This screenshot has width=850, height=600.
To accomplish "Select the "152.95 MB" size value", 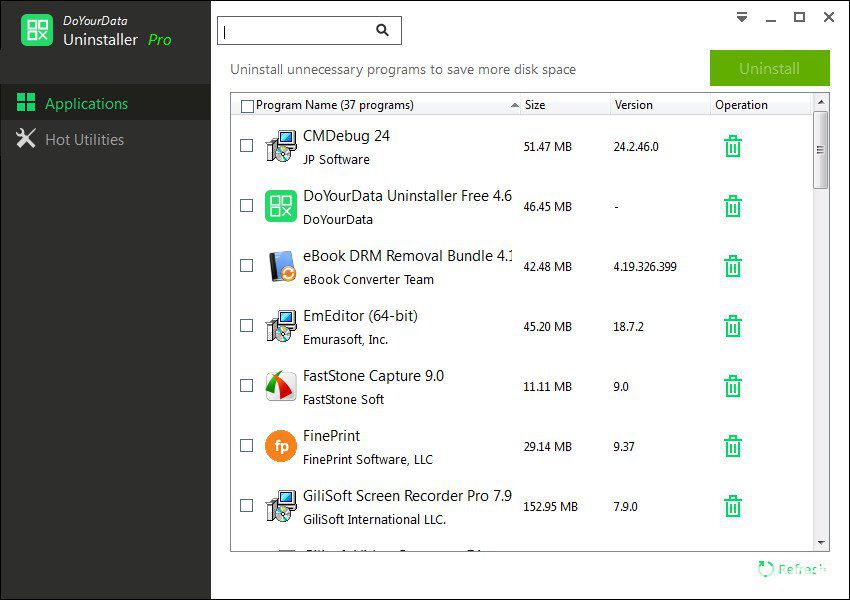I will 550,507.
